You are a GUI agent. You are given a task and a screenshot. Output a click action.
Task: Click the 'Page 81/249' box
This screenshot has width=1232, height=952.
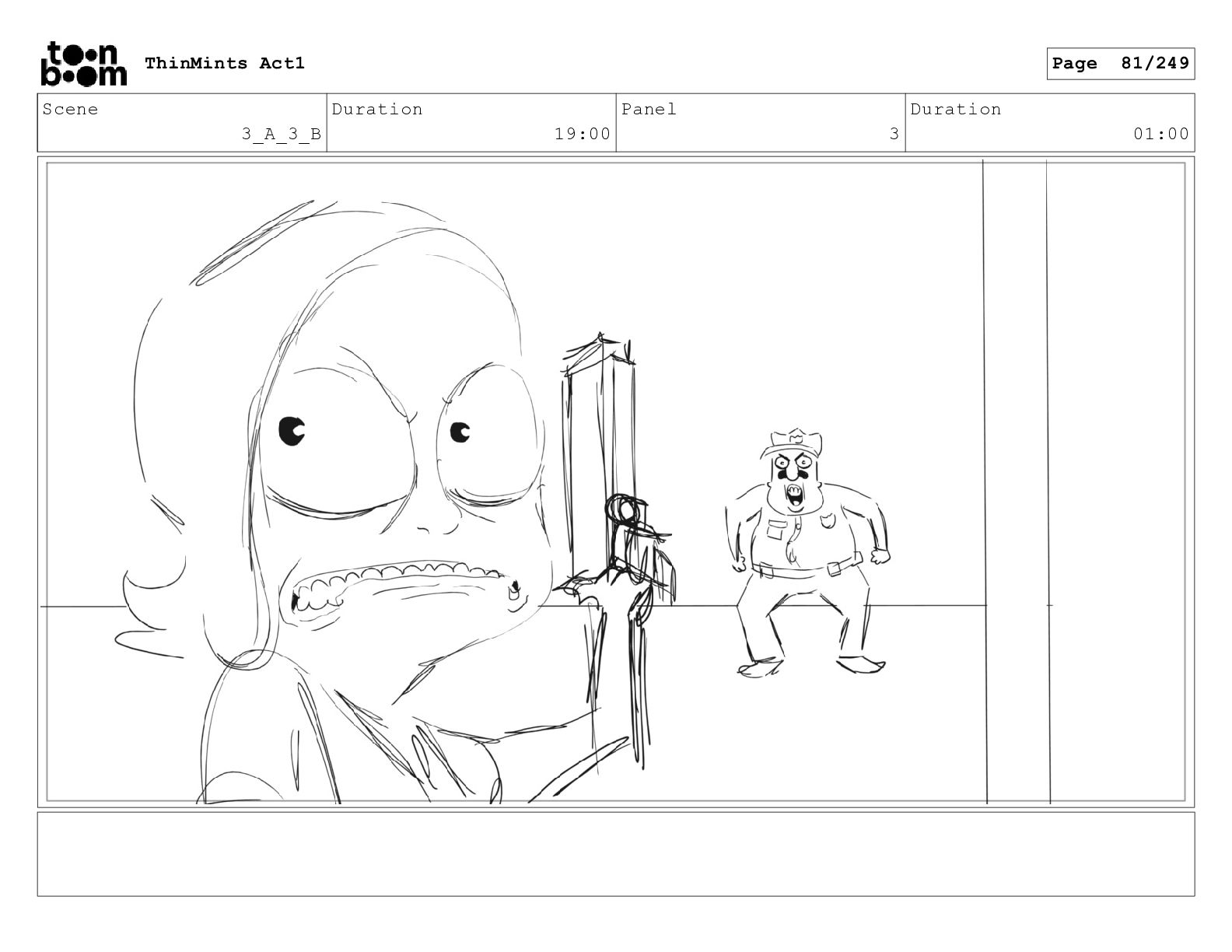click(1120, 64)
